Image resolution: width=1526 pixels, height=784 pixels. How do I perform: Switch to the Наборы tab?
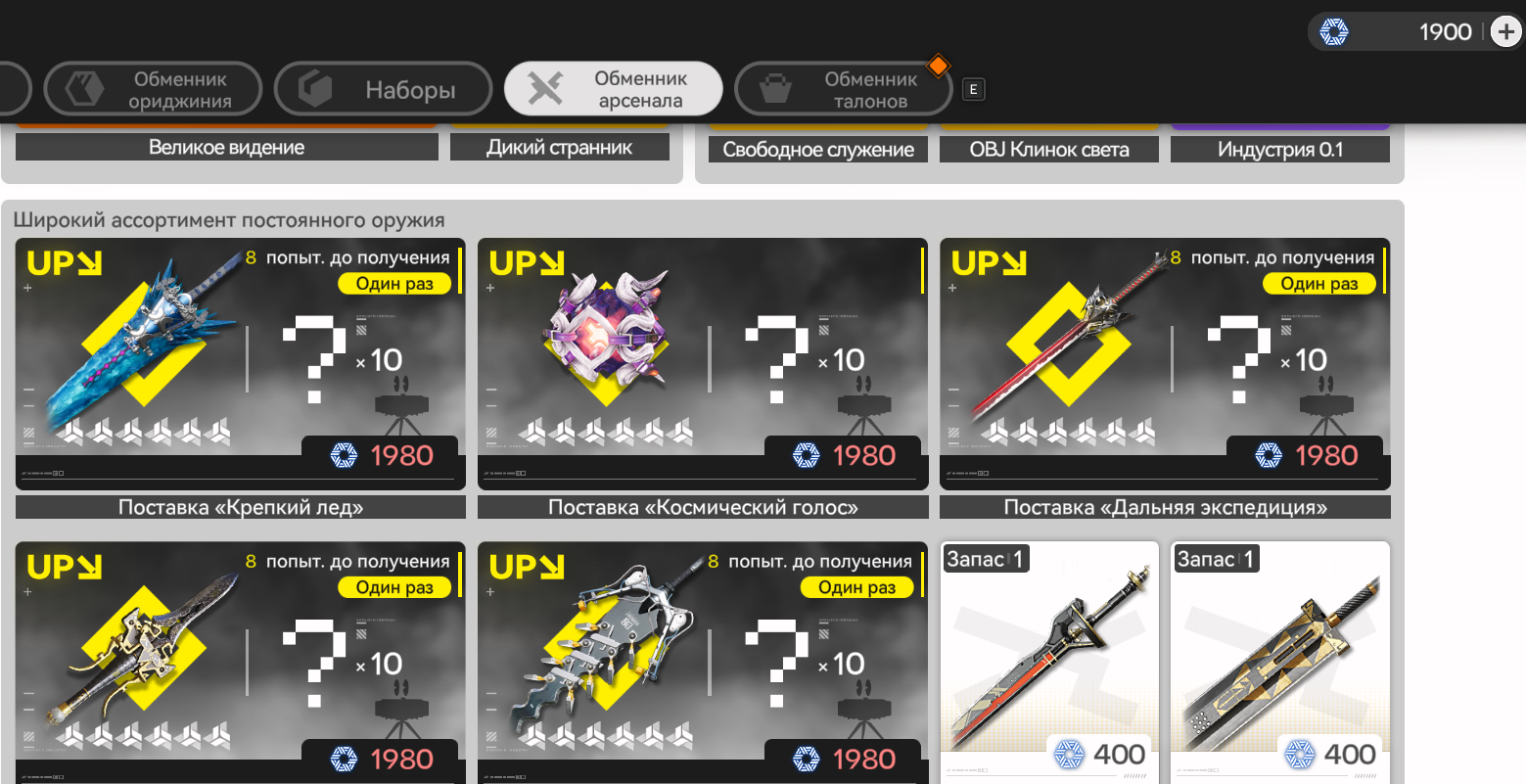pos(384,89)
